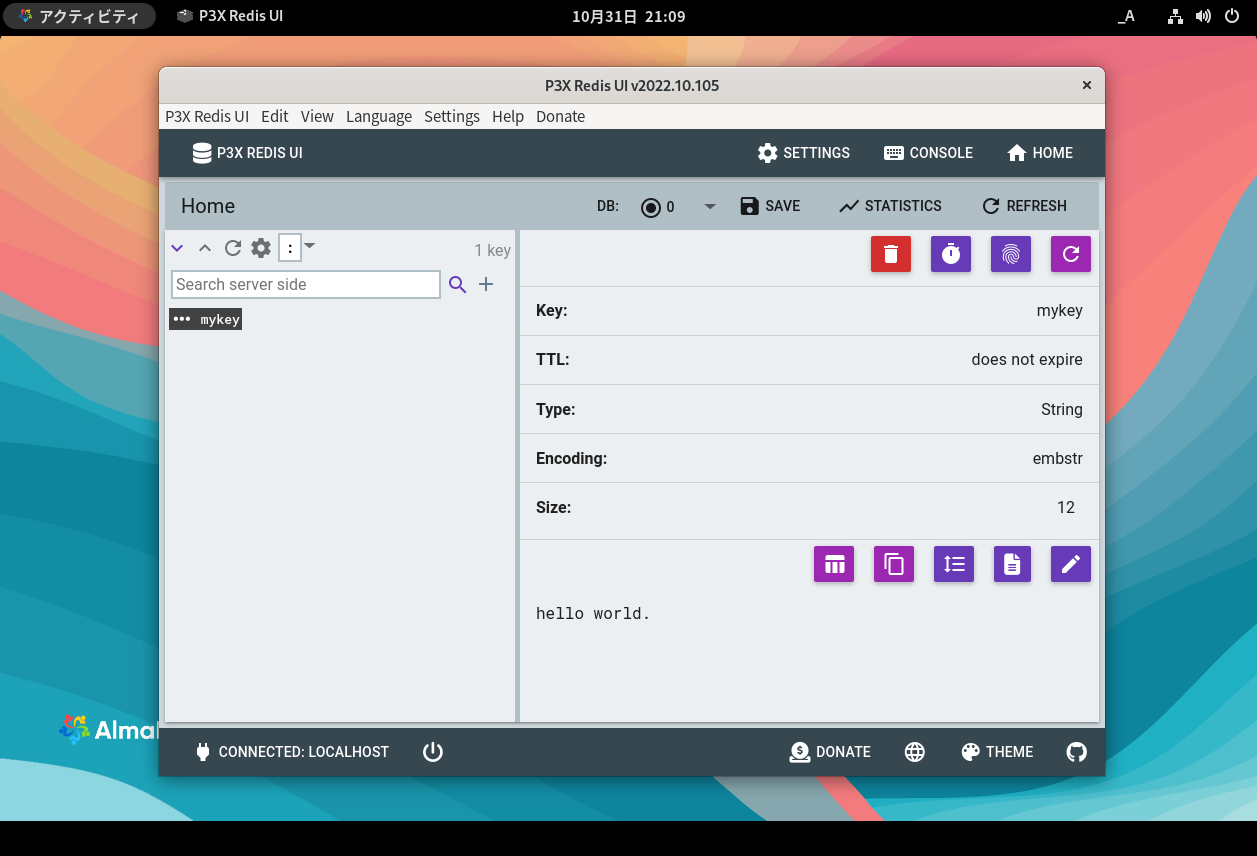Set TTL with the stopwatch icon button
The image size is (1257, 856).
pos(951,255)
